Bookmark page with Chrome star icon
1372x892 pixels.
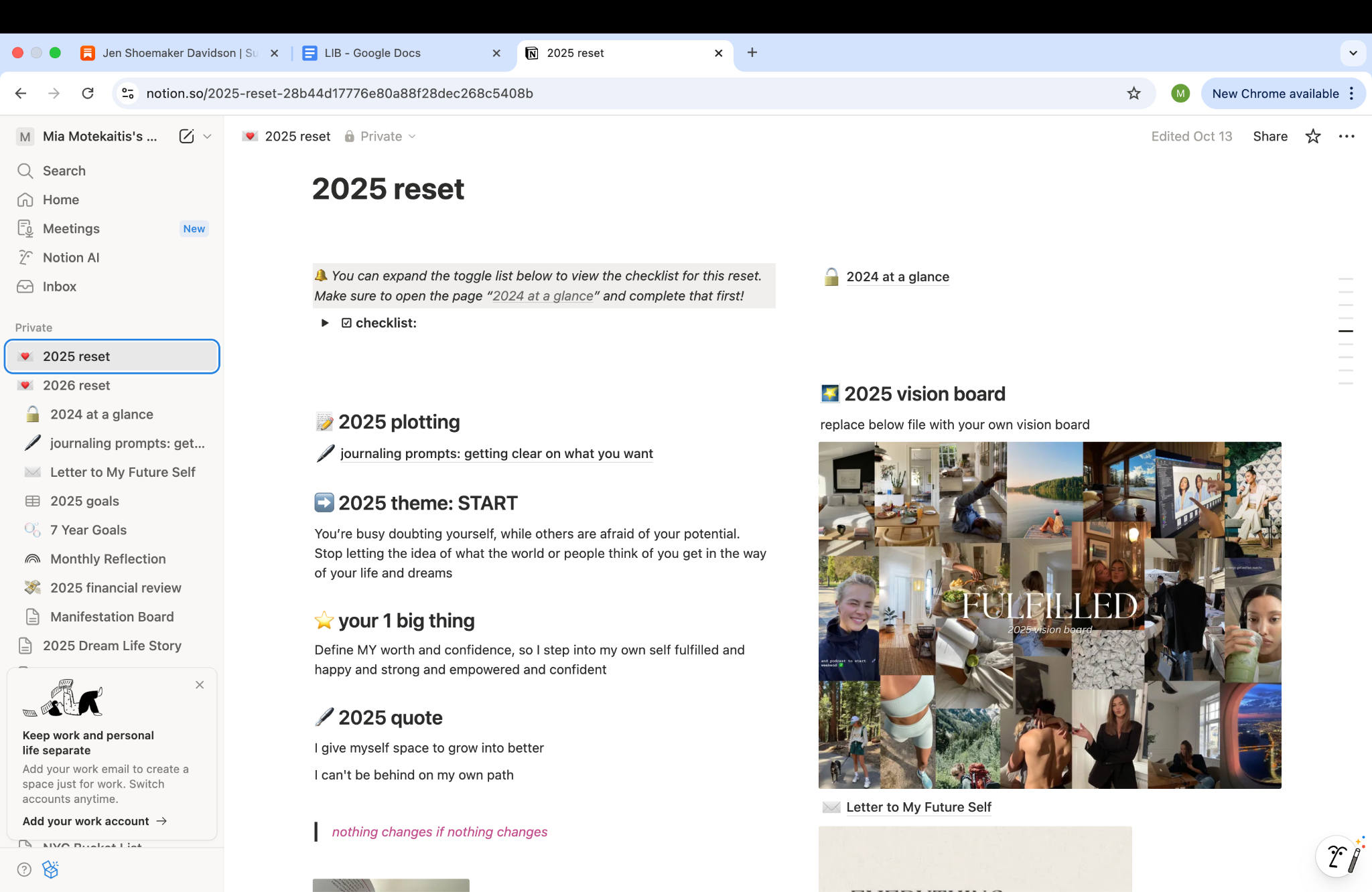point(1134,94)
